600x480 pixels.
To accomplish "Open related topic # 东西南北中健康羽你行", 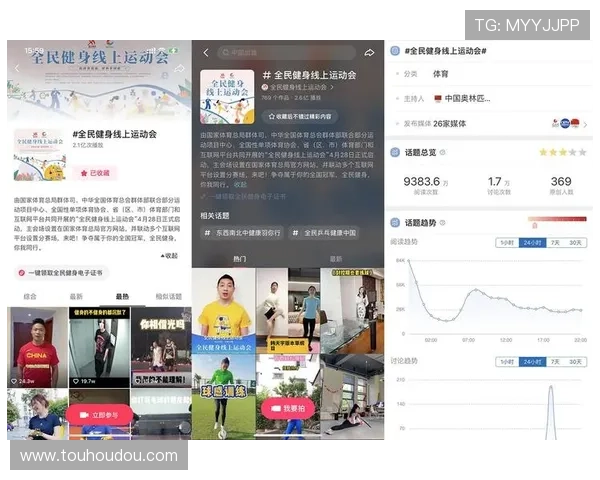I will (x=242, y=233).
